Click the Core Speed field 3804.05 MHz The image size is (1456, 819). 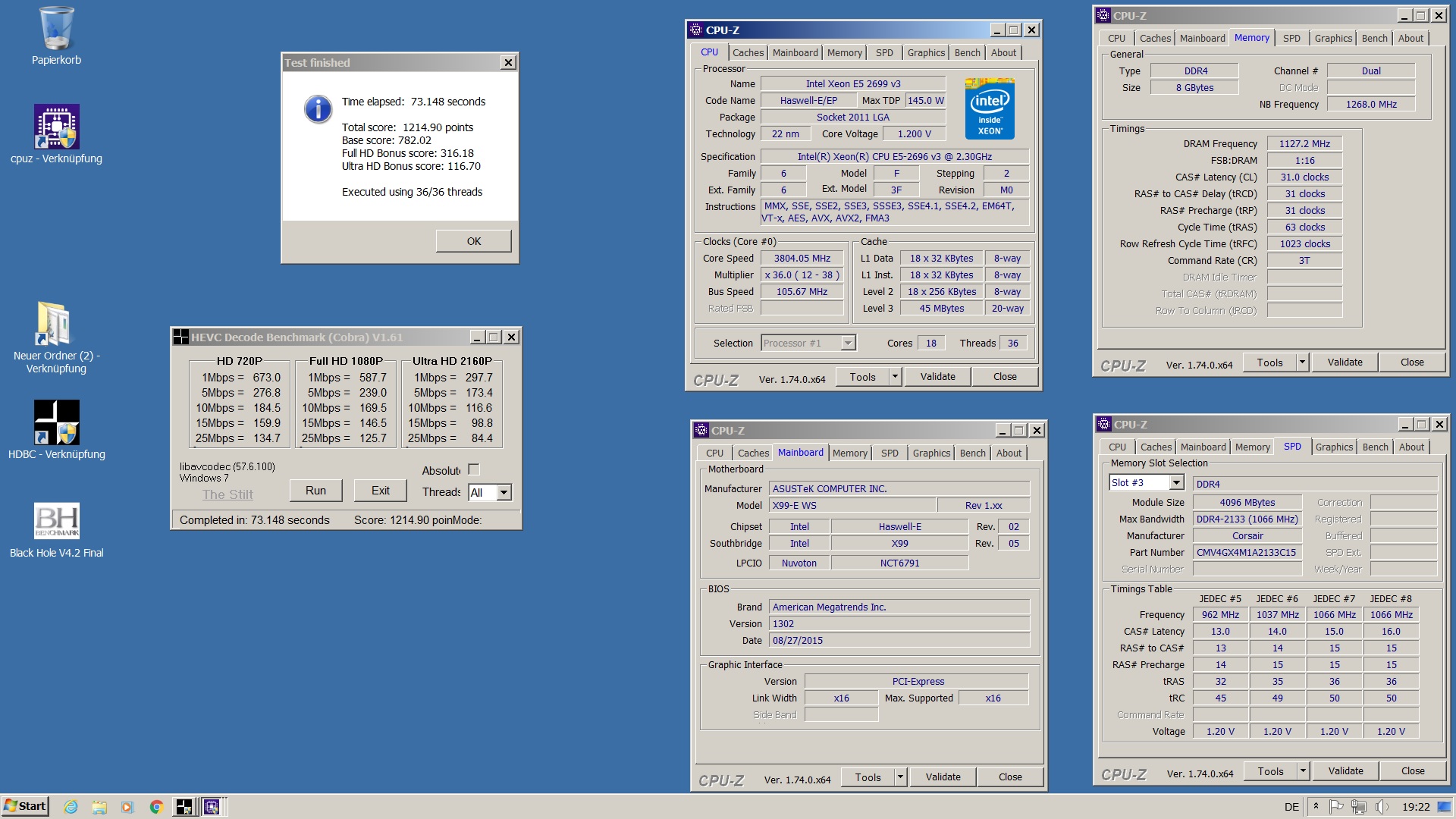click(802, 258)
